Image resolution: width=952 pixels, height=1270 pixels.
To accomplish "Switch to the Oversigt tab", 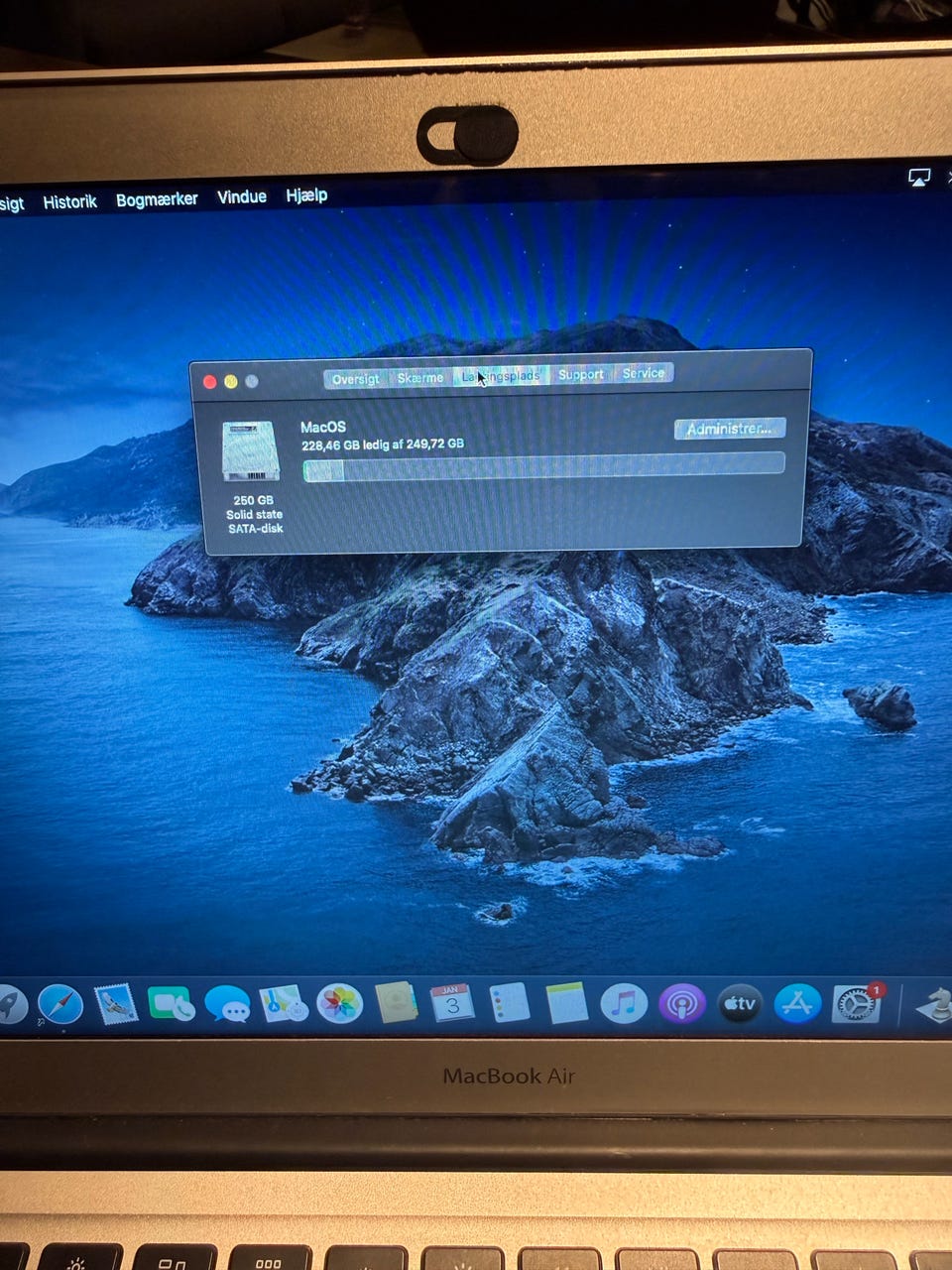I will (355, 378).
